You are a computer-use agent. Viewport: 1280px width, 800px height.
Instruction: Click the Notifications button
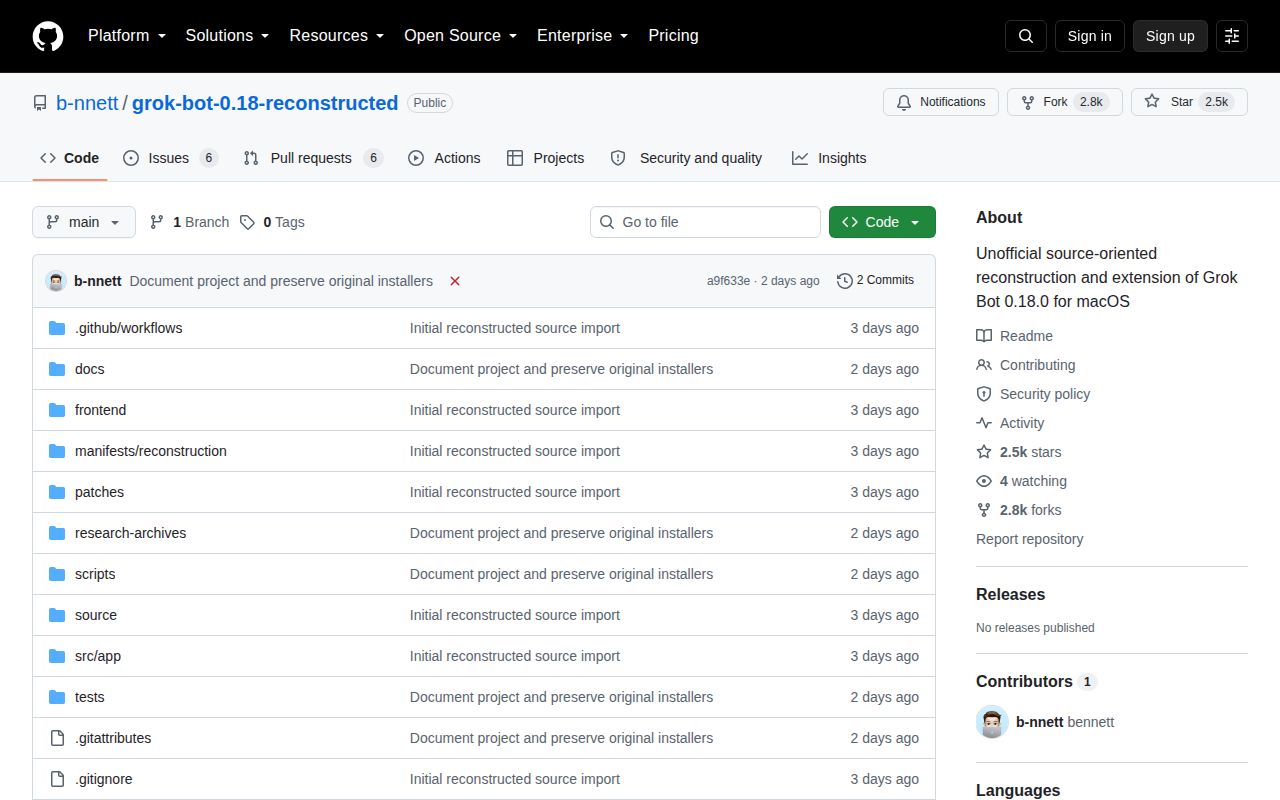point(941,102)
